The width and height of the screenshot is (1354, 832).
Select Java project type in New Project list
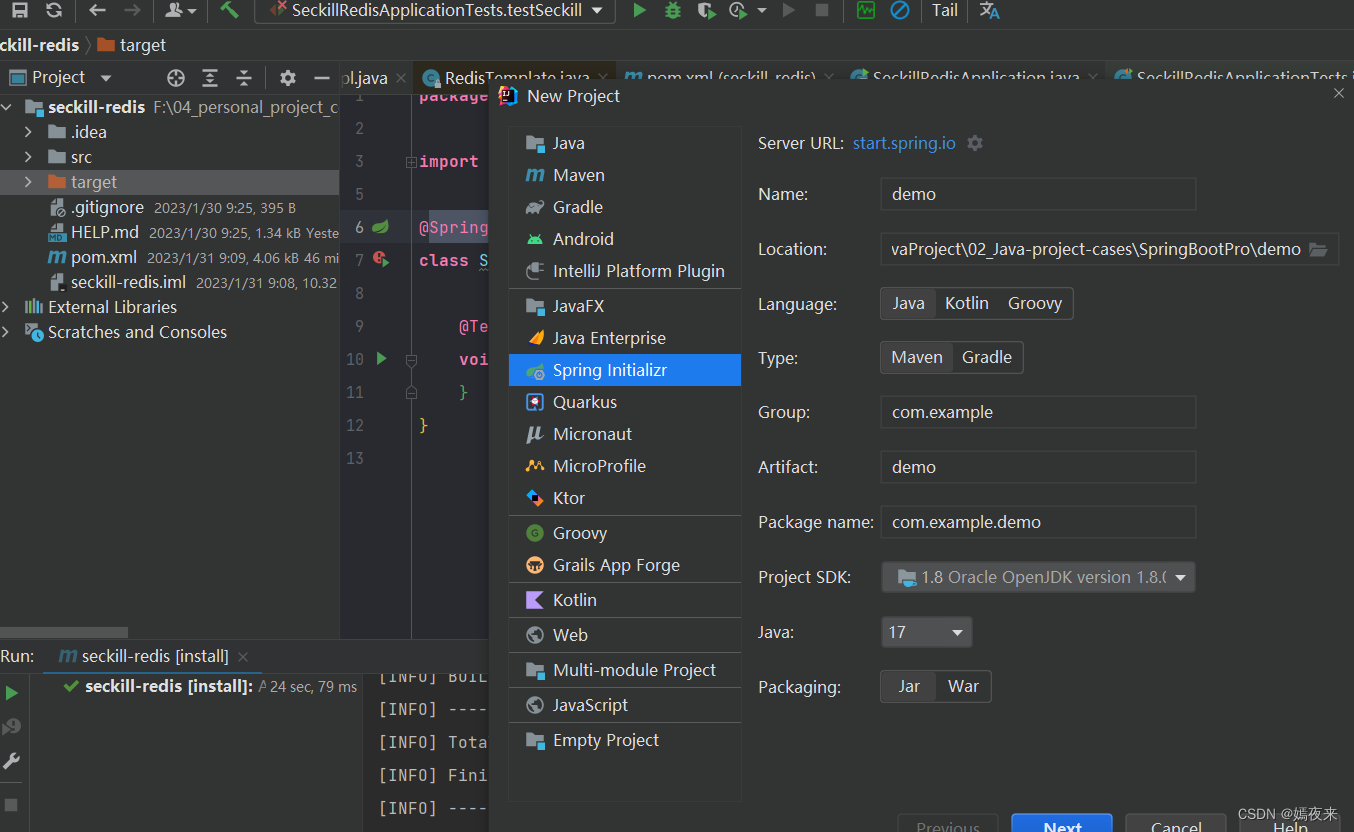(x=625, y=143)
